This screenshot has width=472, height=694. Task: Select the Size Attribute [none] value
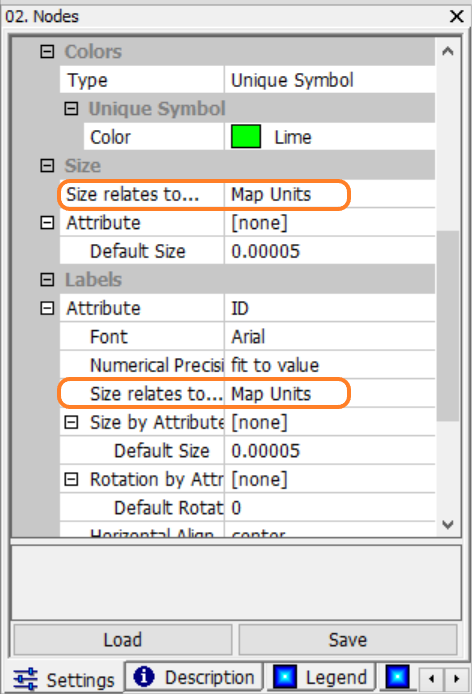(329, 223)
